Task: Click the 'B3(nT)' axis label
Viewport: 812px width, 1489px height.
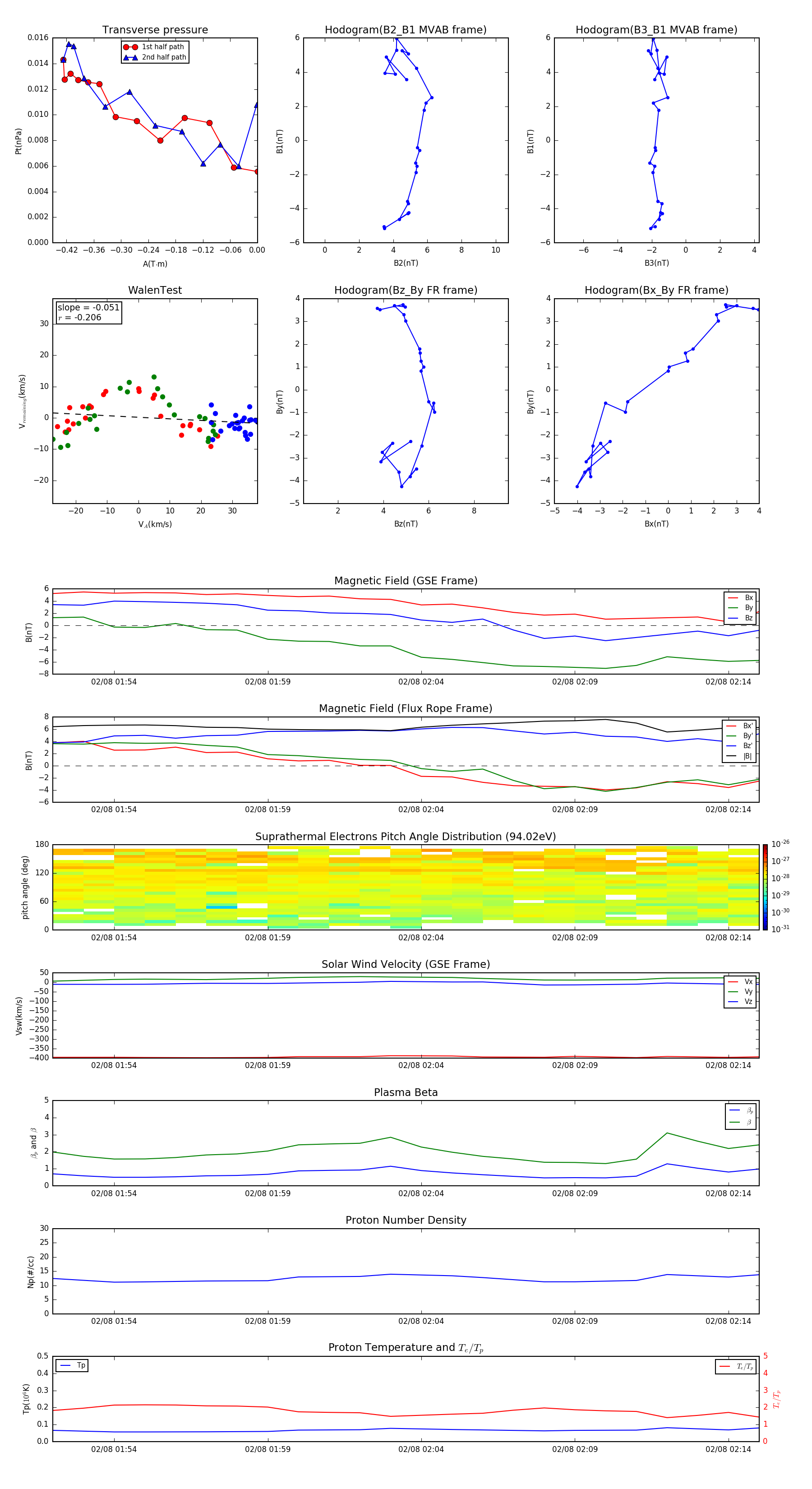Action: click(656, 263)
